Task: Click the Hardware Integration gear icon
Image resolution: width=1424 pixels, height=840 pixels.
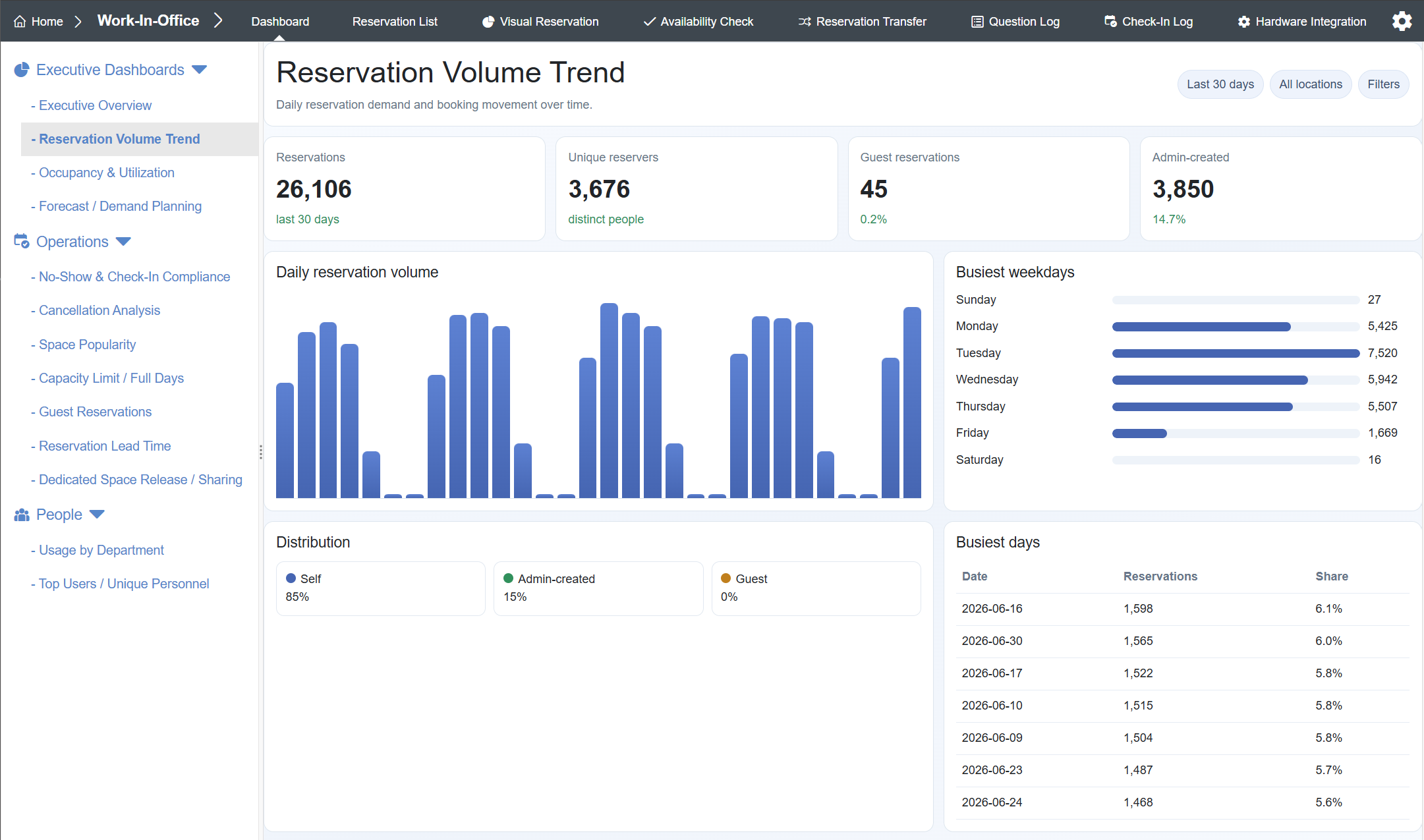Action: (1244, 22)
